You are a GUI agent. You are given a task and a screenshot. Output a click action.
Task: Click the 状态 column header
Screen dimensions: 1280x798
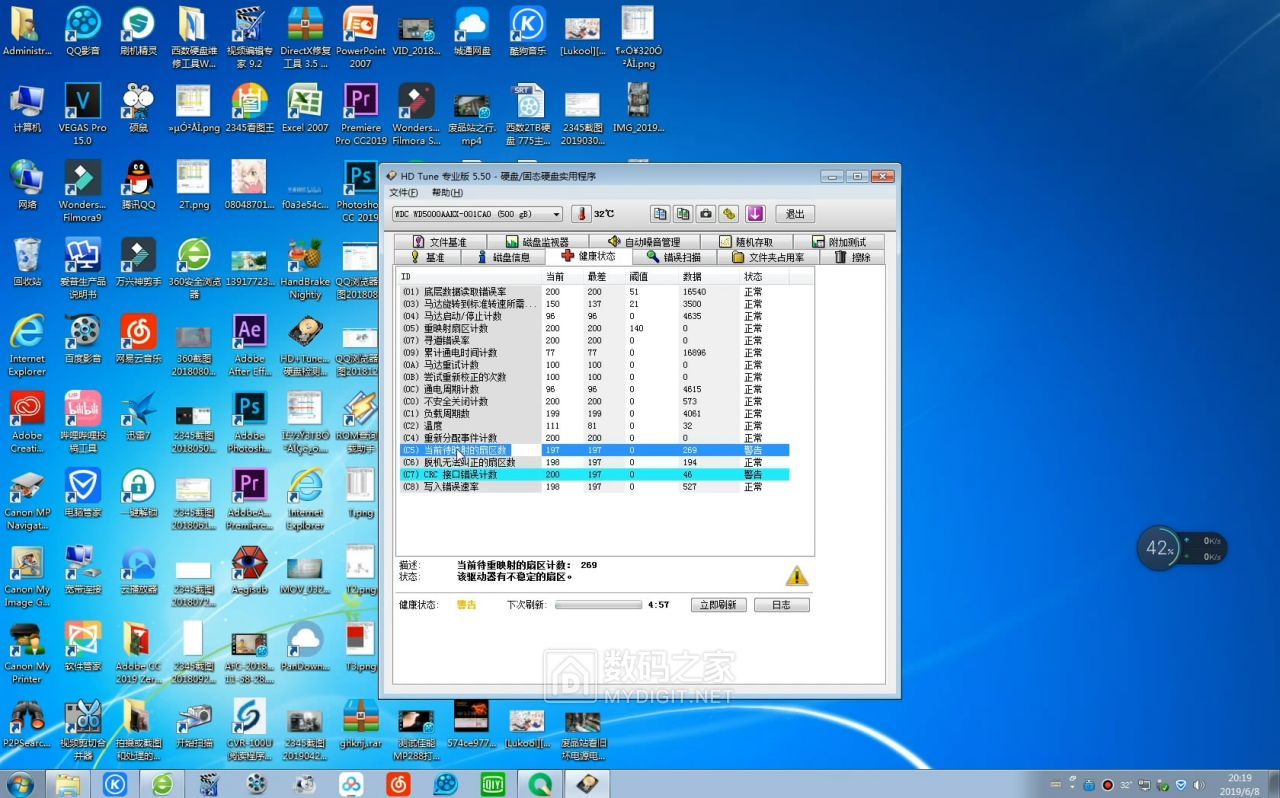765,277
